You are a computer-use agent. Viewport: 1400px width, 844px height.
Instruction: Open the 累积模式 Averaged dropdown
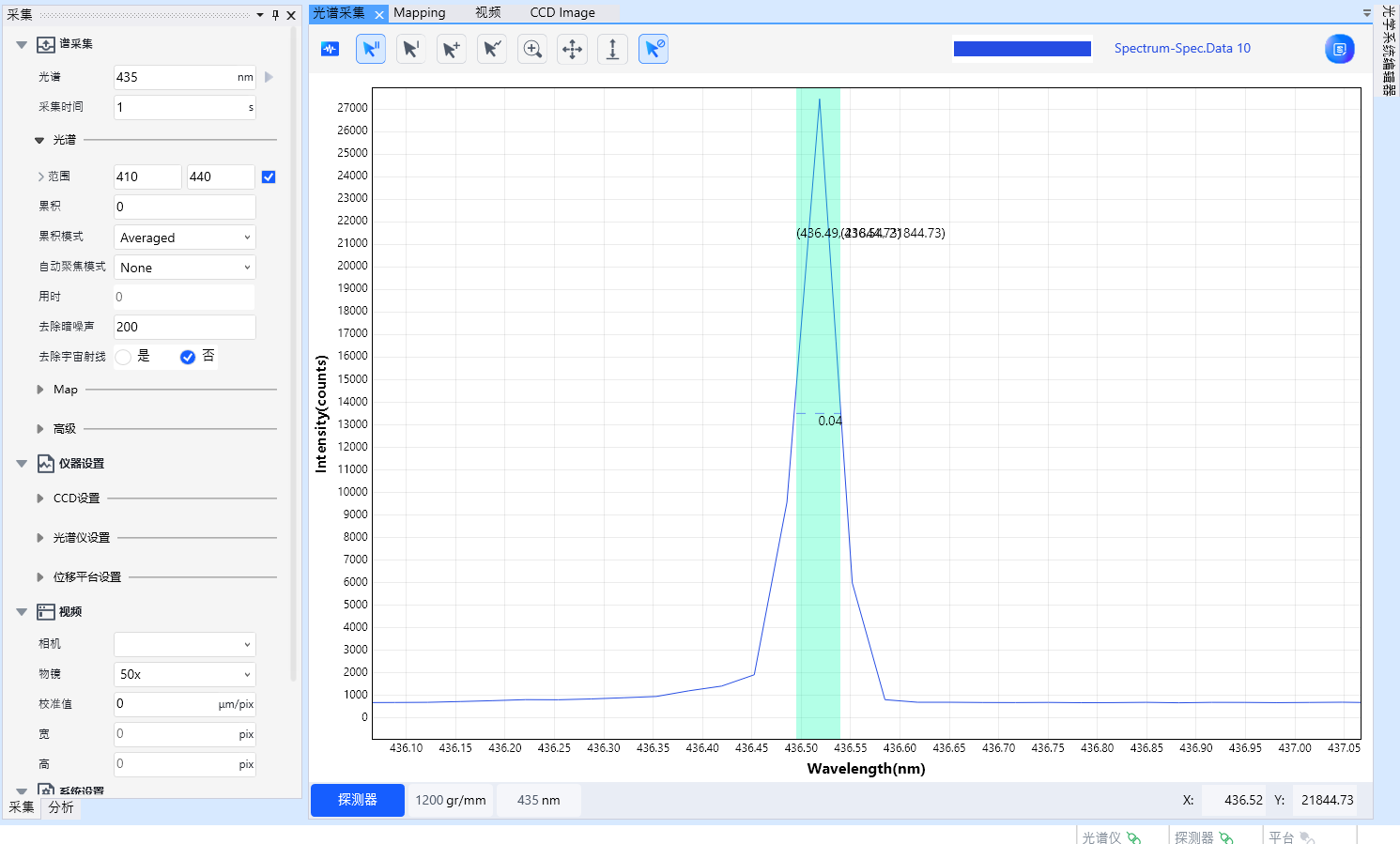(185, 238)
